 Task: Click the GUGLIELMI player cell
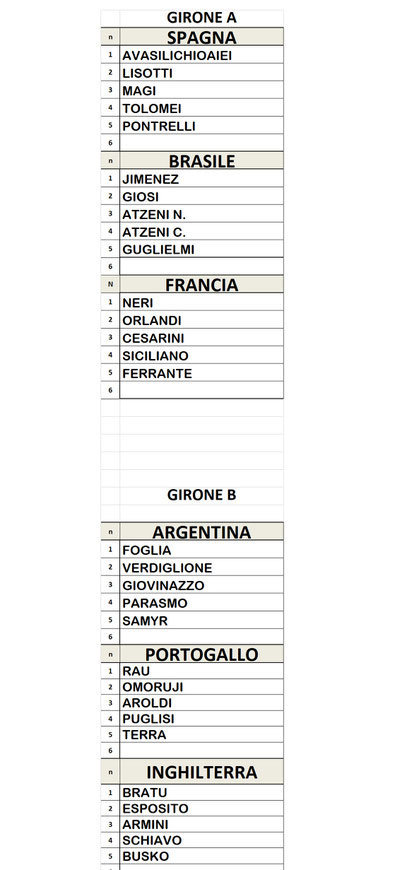pyautogui.click(x=201, y=249)
